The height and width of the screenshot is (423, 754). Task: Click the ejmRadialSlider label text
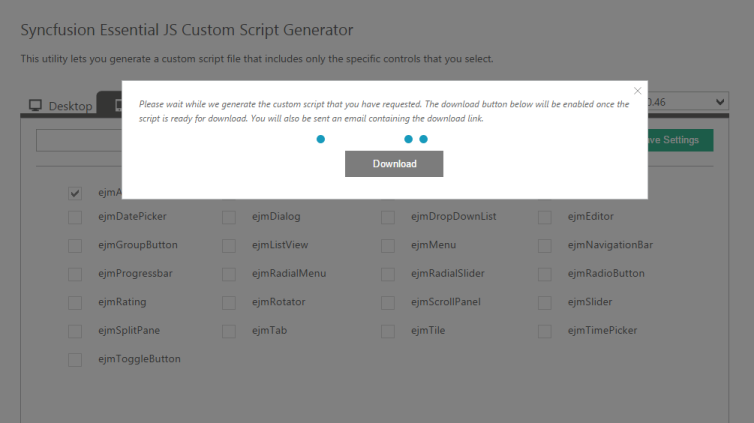448,273
